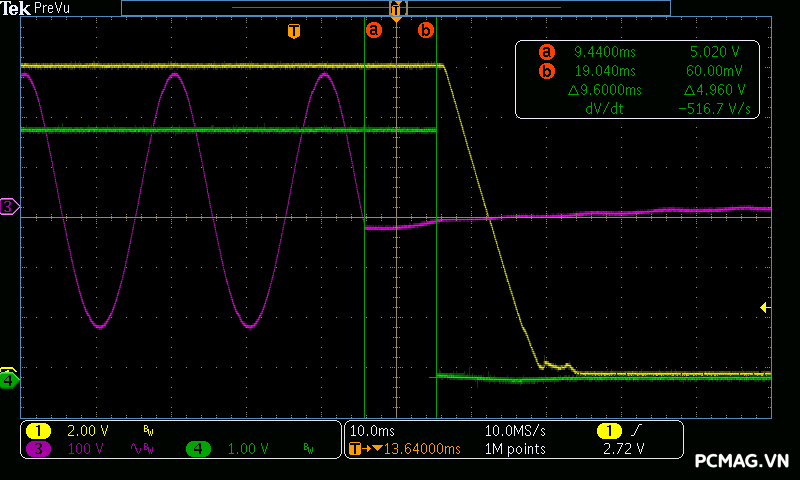Click the 2.00 V channel 1 scale
800x480 pixels.
pyautogui.click(x=86, y=430)
